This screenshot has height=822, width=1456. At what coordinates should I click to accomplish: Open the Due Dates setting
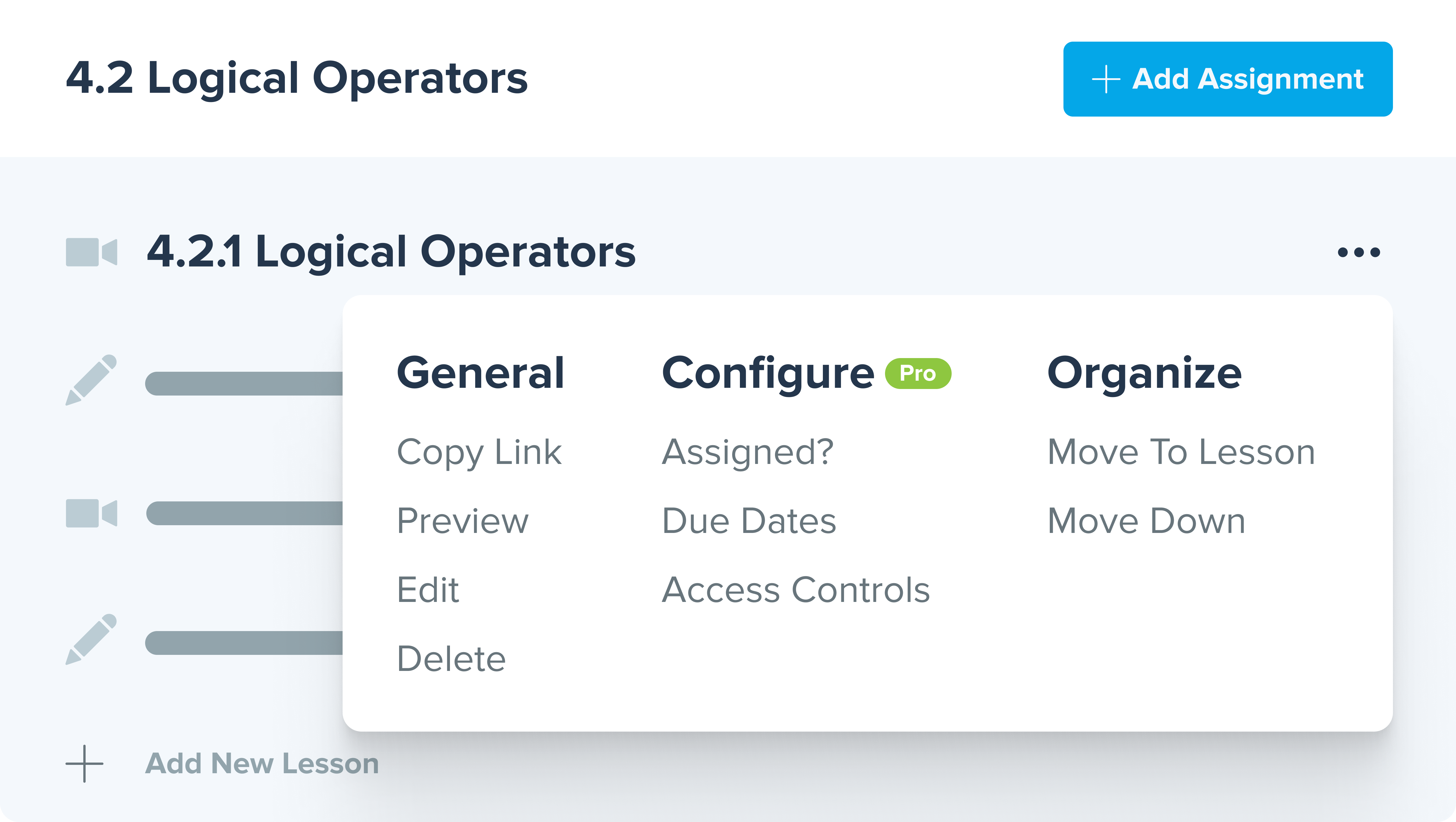(749, 521)
